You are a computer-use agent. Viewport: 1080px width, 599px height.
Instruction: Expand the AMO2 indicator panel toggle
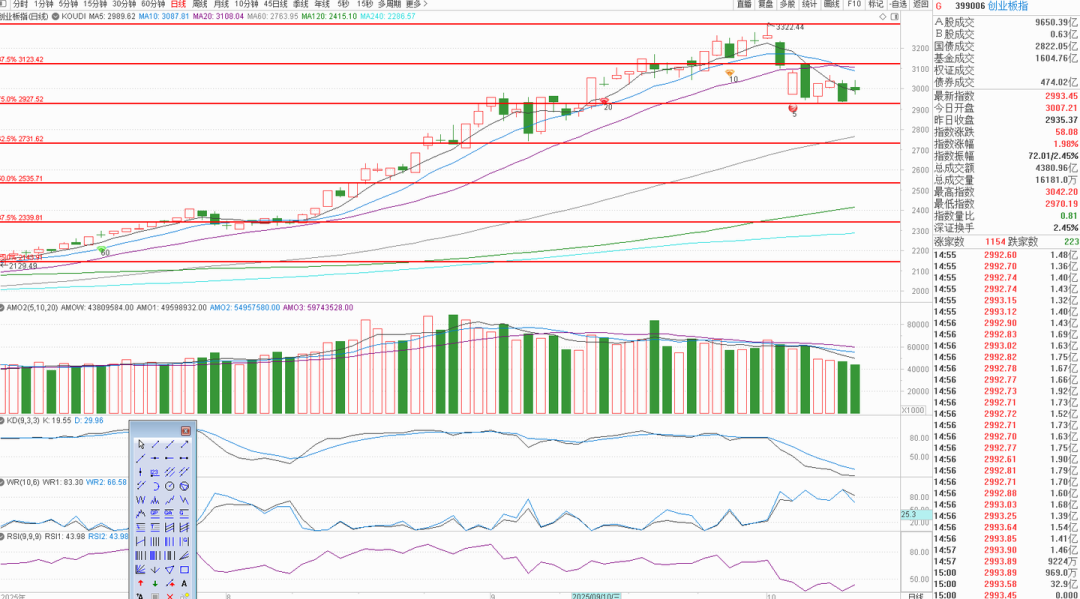[x=2, y=308]
